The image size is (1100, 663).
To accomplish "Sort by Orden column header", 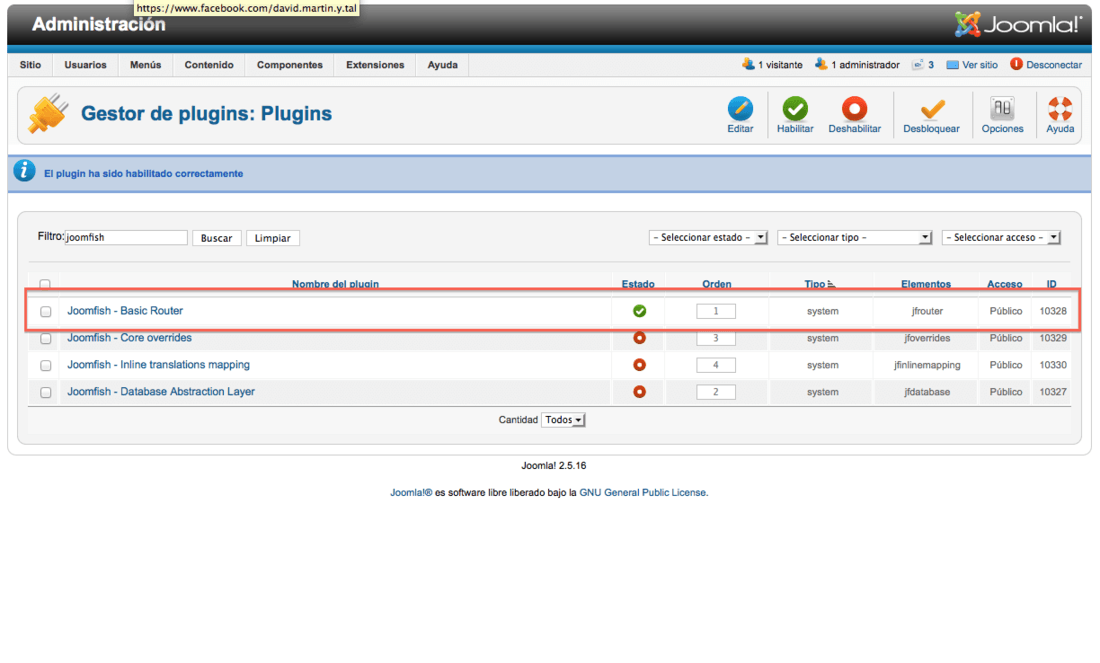I will click(717, 284).
